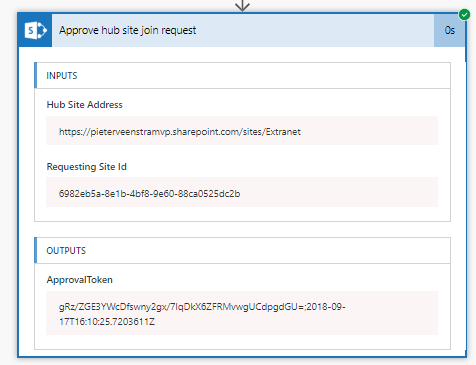Collapse the Approve hub site join request header

(243, 30)
